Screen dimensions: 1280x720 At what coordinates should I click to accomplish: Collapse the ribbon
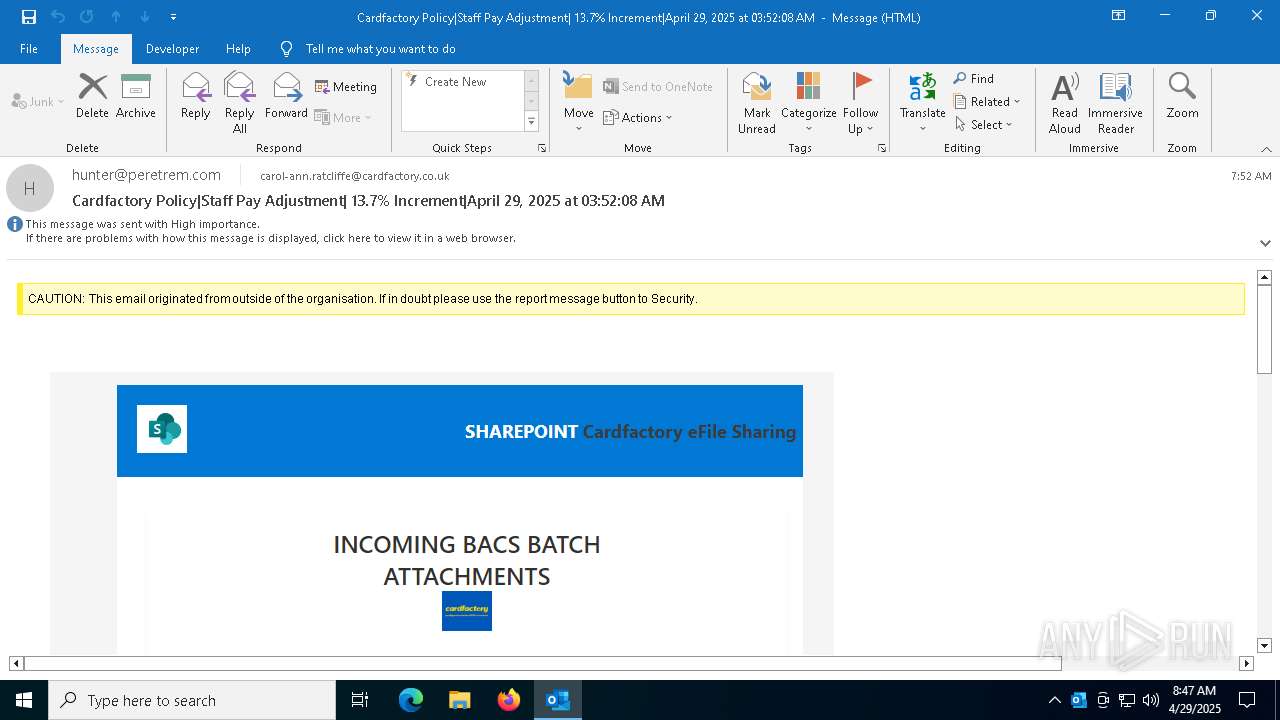pyautogui.click(x=1266, y=149)
